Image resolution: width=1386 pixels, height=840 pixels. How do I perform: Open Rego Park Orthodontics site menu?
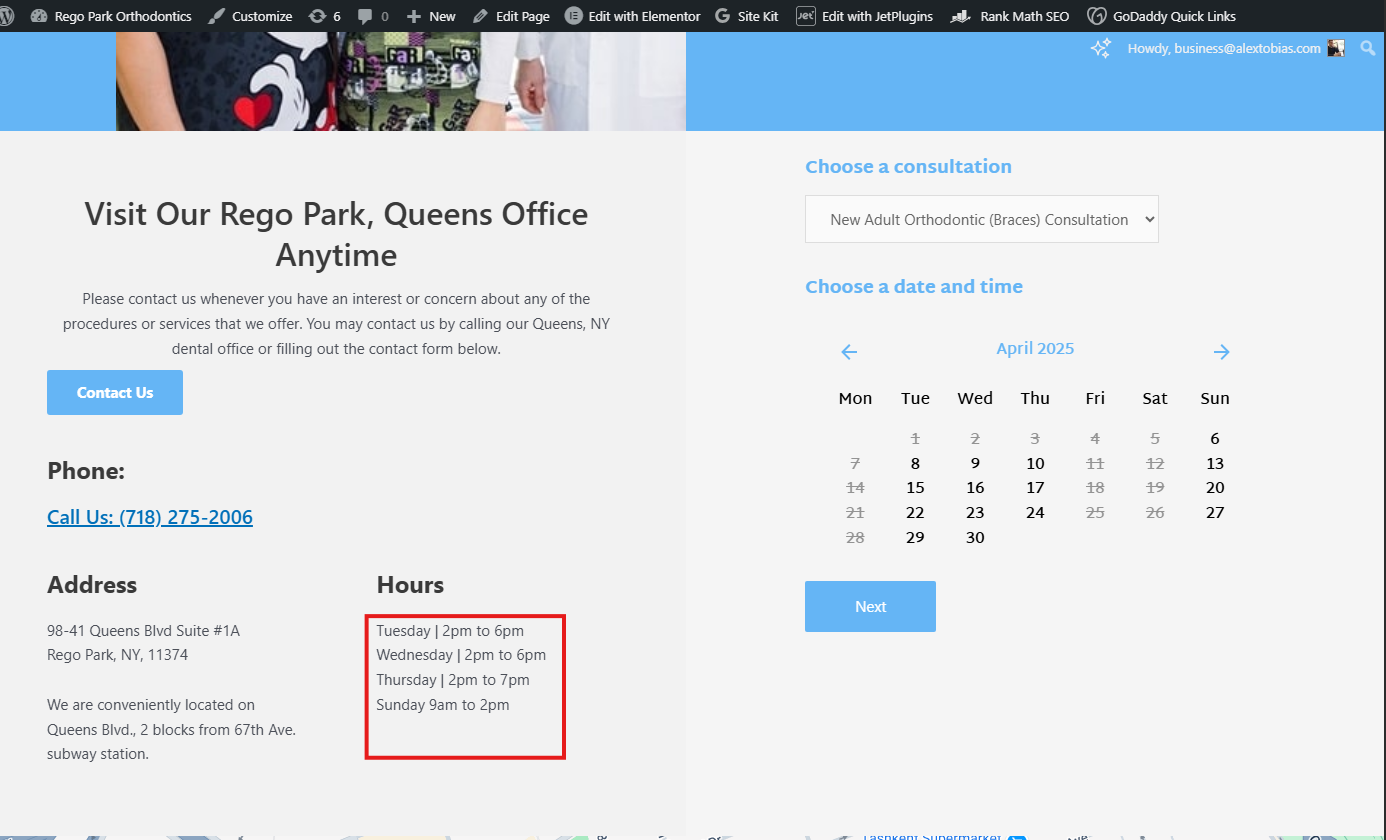pyautogui.click(x=111, y=16)
